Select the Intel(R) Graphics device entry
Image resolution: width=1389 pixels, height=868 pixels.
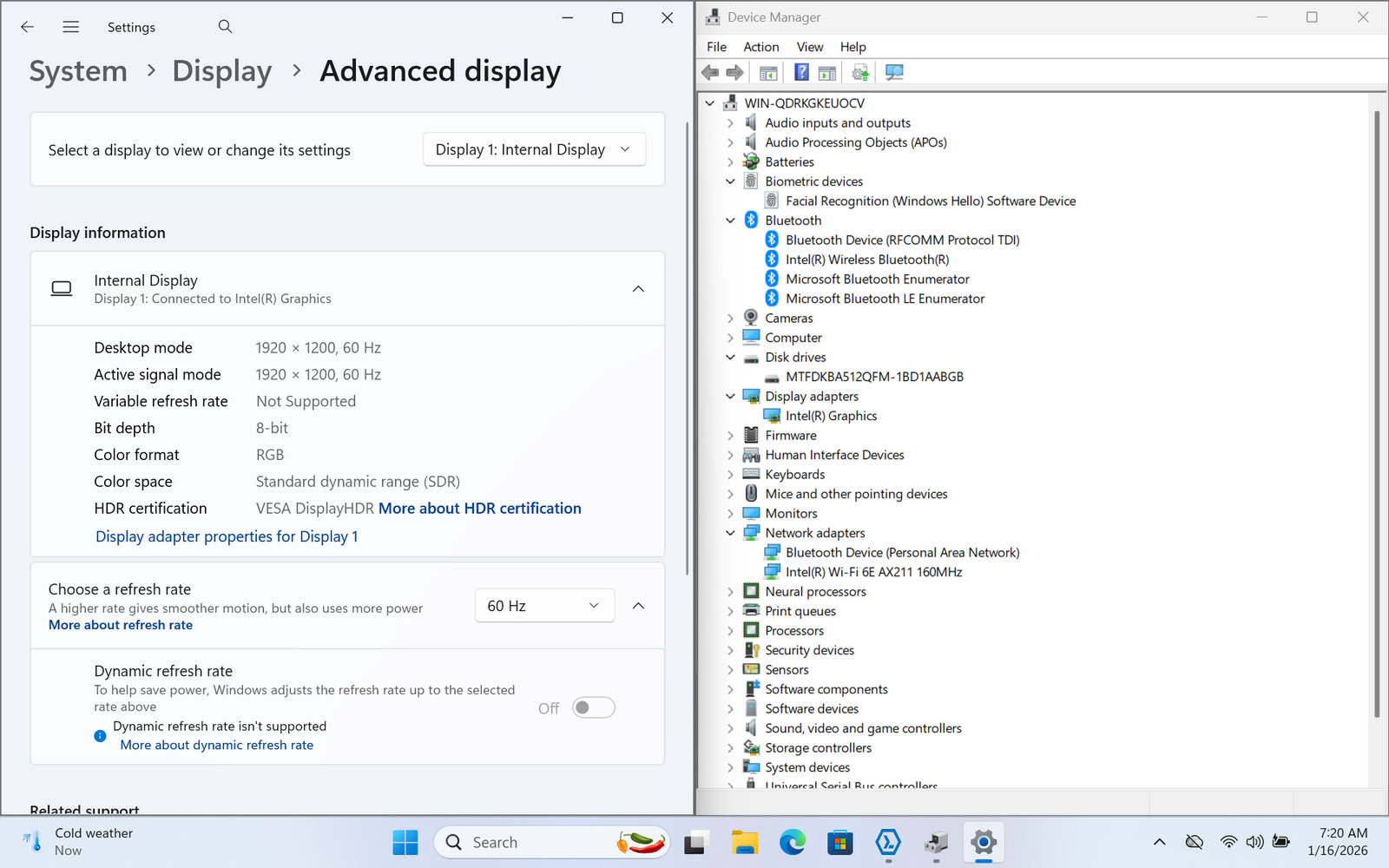click(831, 416)
